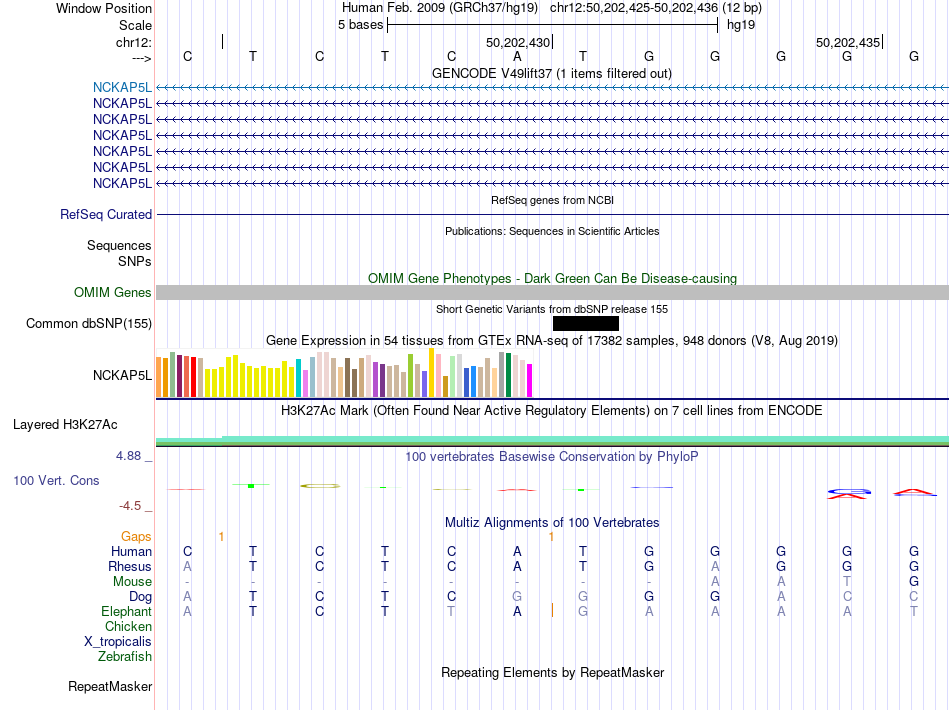Viewport: 950px width, 710px height.
Task: Open the 100 Vert. Cons track label
Action: [56, 480]
